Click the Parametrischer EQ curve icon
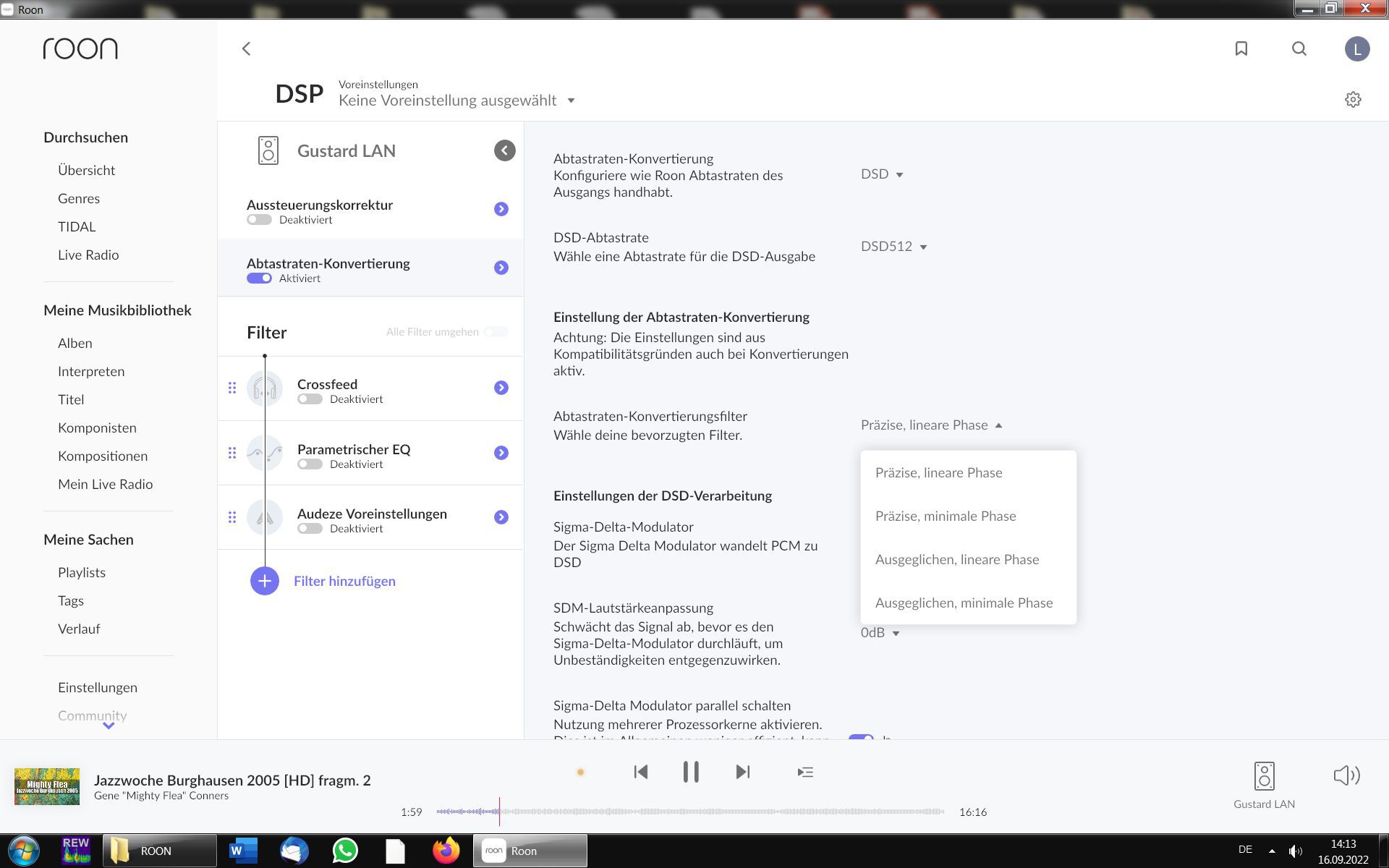 [x=265, y=453]
